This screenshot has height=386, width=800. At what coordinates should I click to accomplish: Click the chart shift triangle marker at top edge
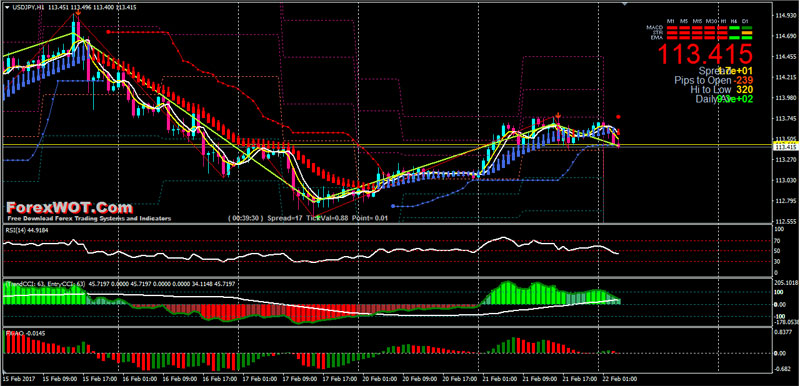tap(624, 3)
